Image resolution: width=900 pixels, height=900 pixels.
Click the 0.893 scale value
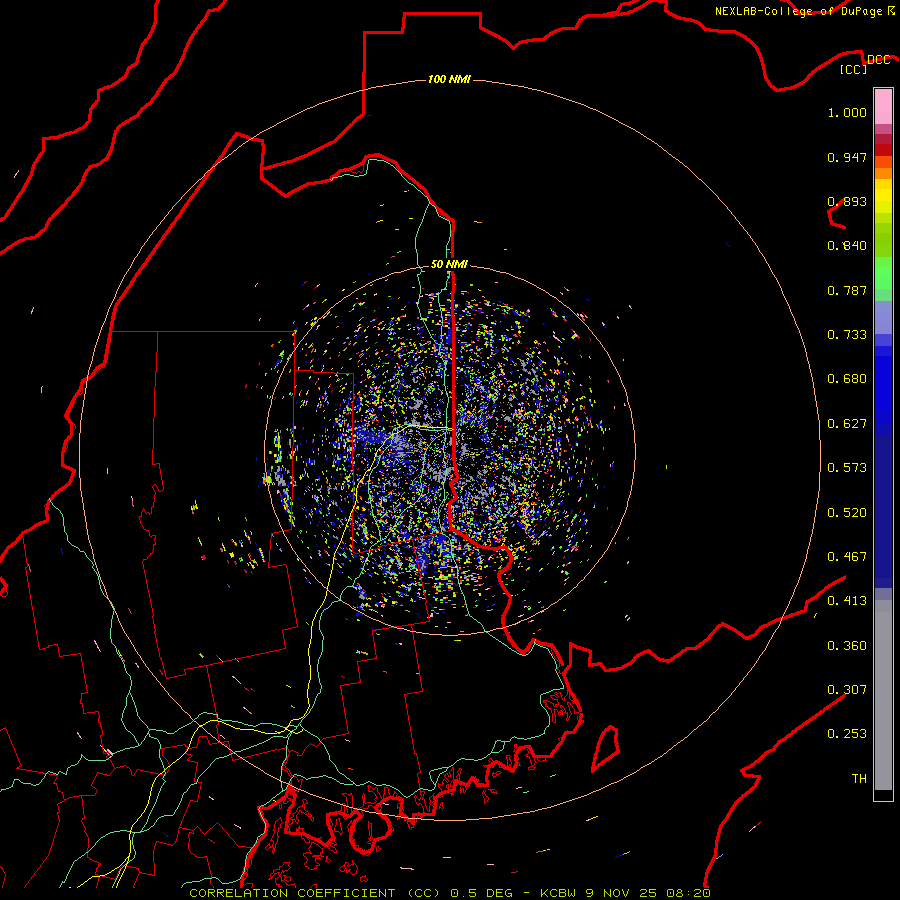point(847,201)
